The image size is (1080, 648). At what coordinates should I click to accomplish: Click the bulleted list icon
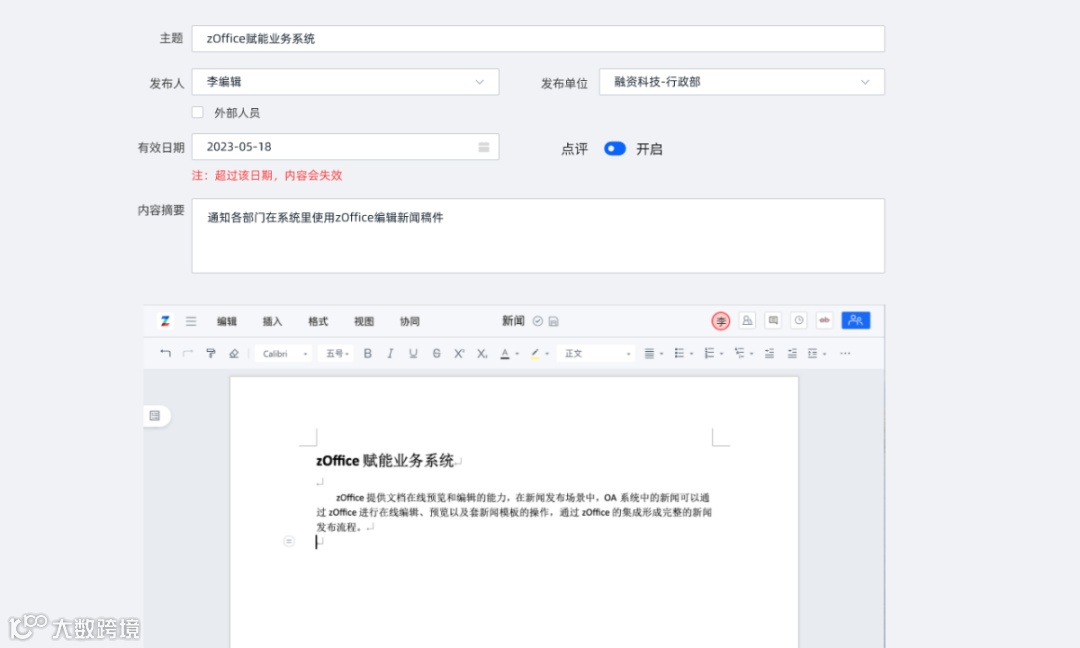679,353
